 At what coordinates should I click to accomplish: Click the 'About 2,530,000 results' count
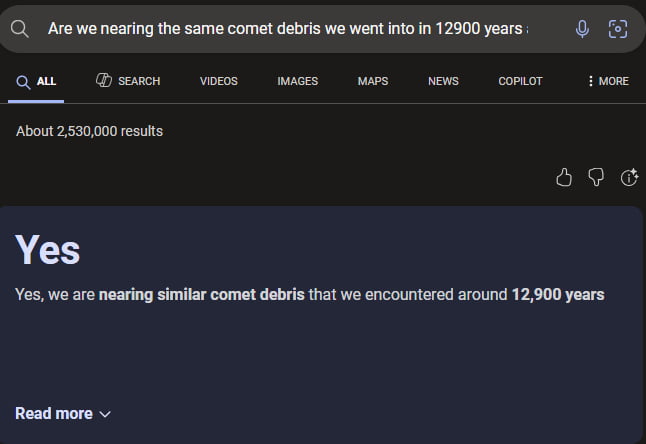[x=89, y=131]
